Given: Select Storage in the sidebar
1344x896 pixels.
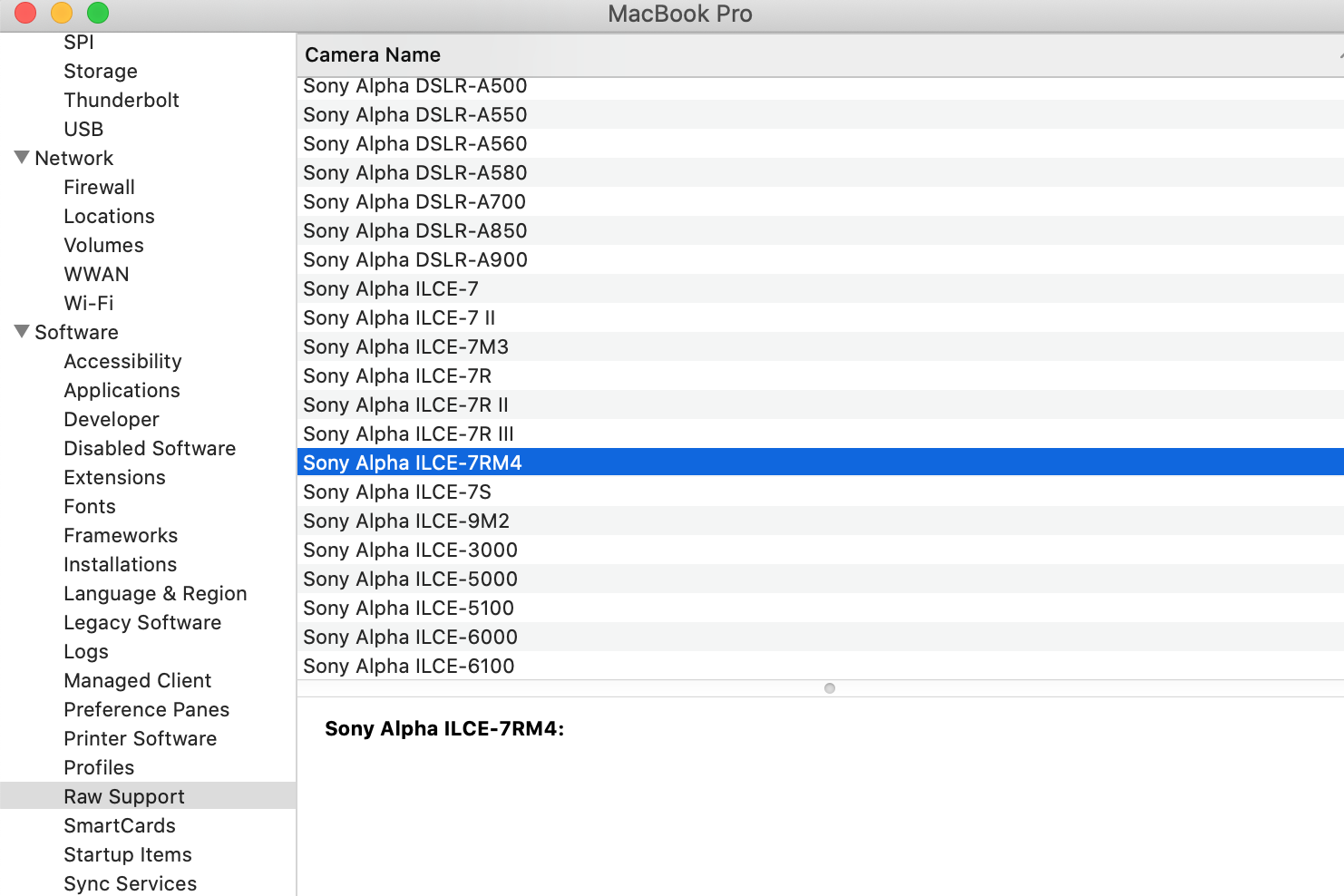Looking at the screenshot, I should (x=101, y=71).
